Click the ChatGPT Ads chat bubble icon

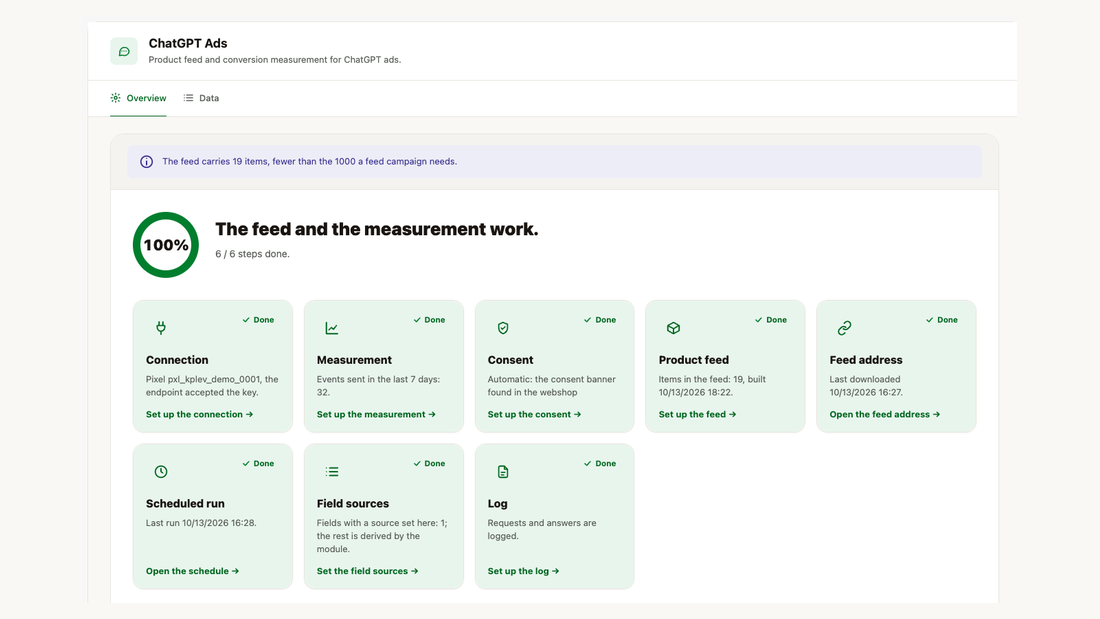123,51
